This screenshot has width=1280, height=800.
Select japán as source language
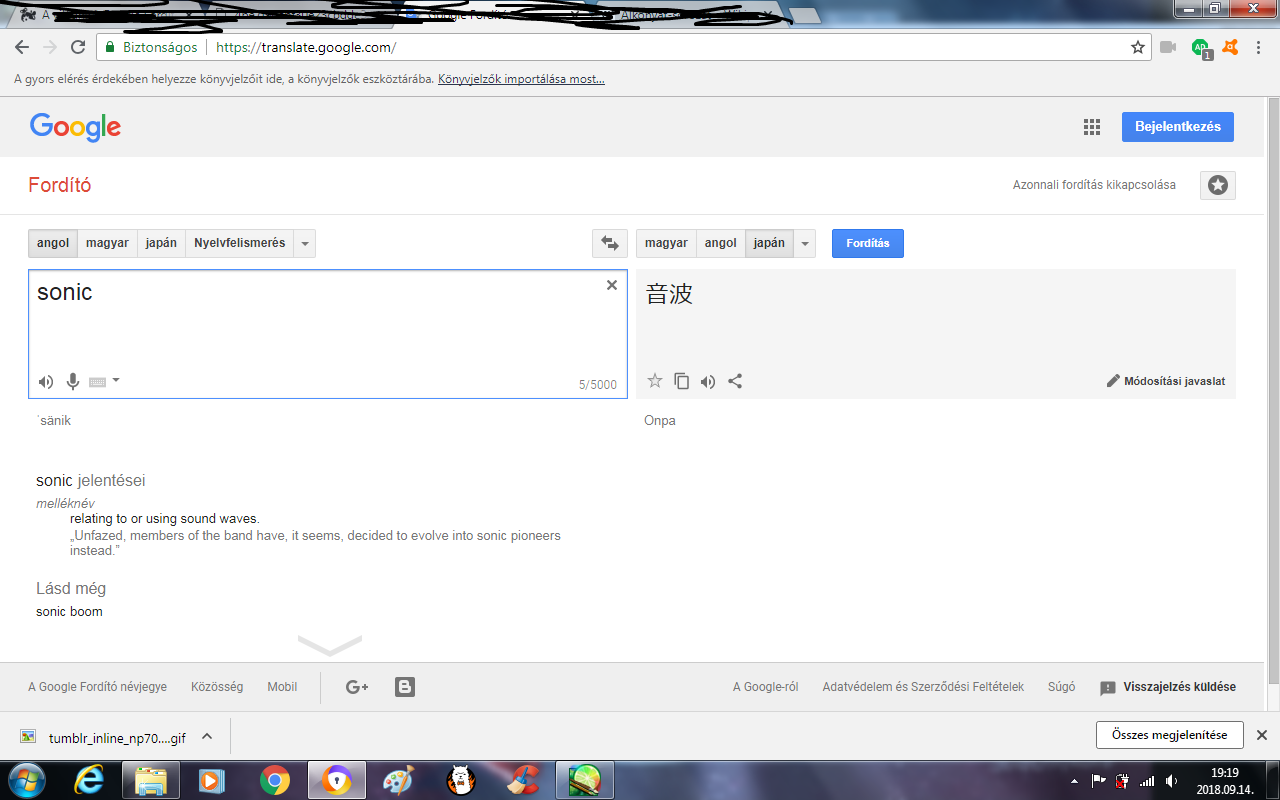161,243
